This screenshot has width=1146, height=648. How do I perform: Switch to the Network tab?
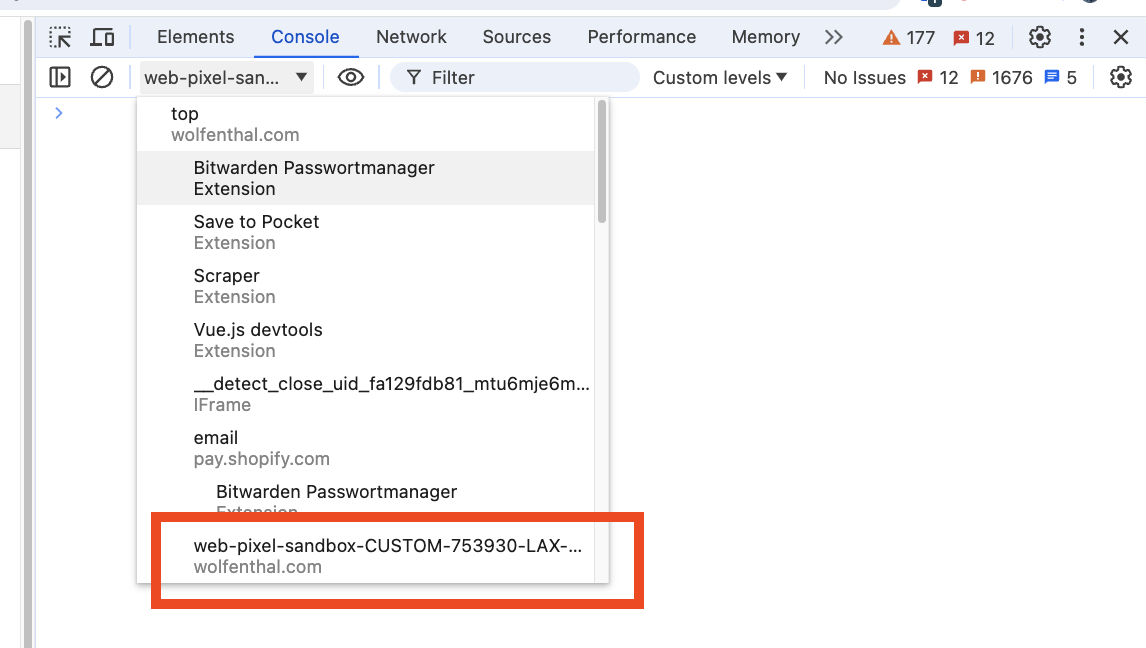[x=411, y=37]
